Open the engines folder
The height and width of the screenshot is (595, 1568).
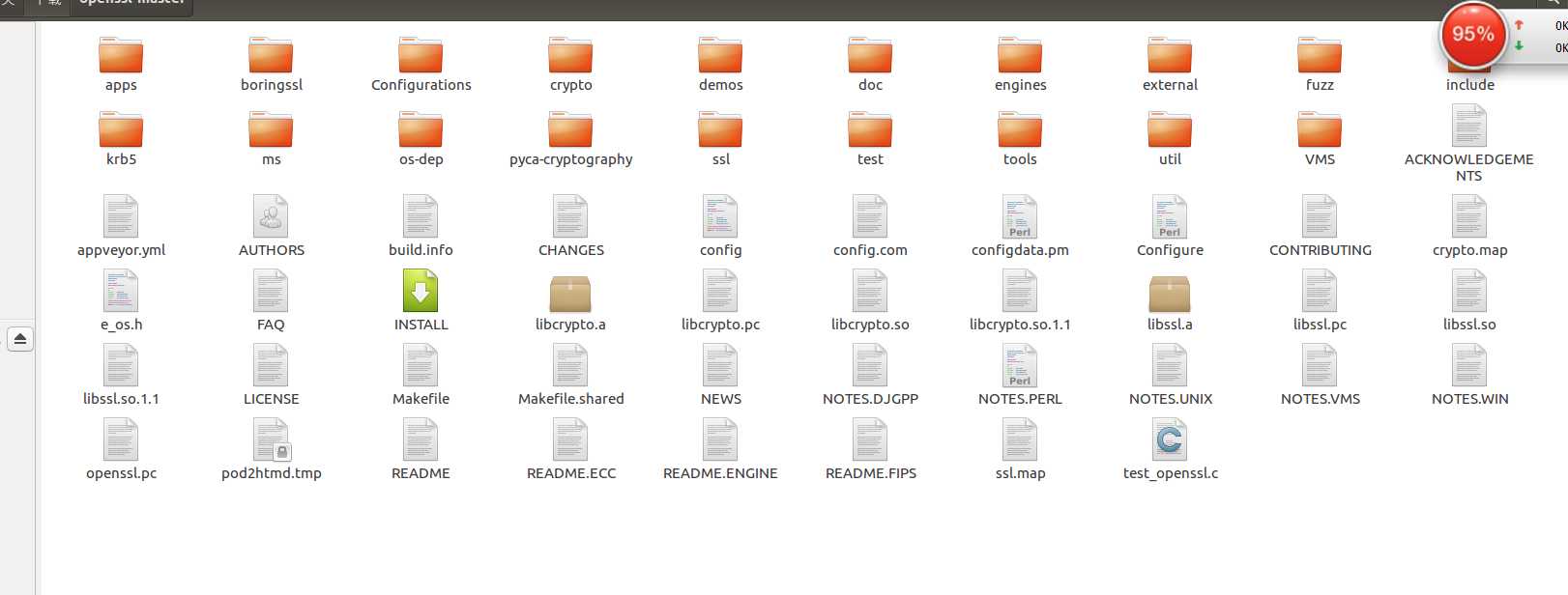click(1020, 55)
